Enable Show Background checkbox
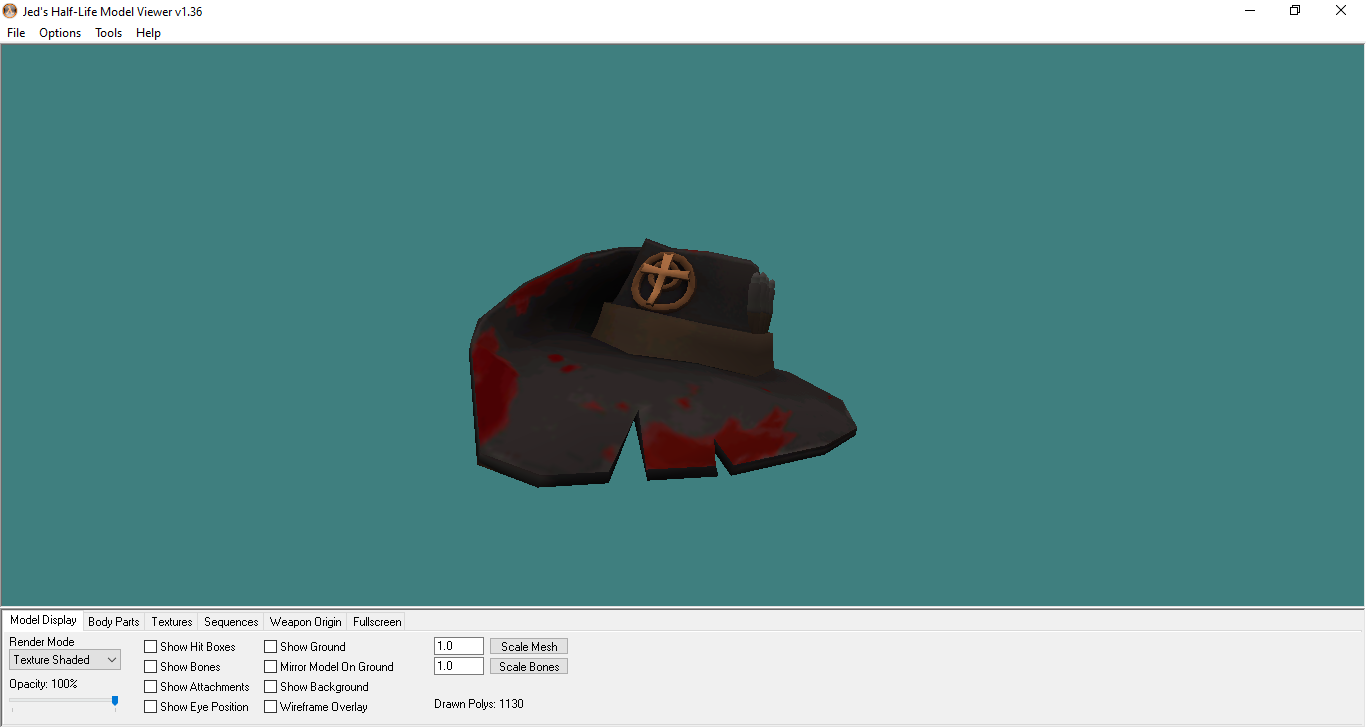Screen dimensions: 1366x728 point(271,687)
